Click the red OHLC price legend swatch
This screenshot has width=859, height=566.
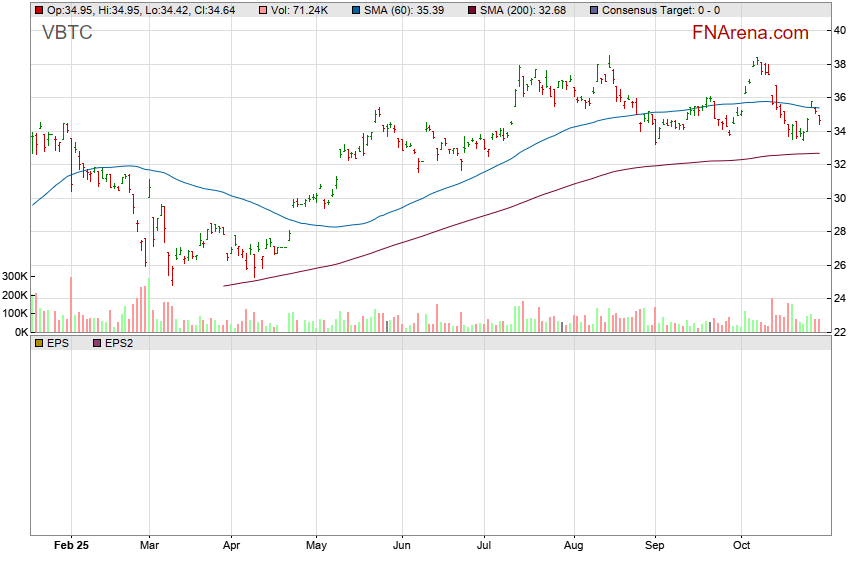[x=39, y=10]
